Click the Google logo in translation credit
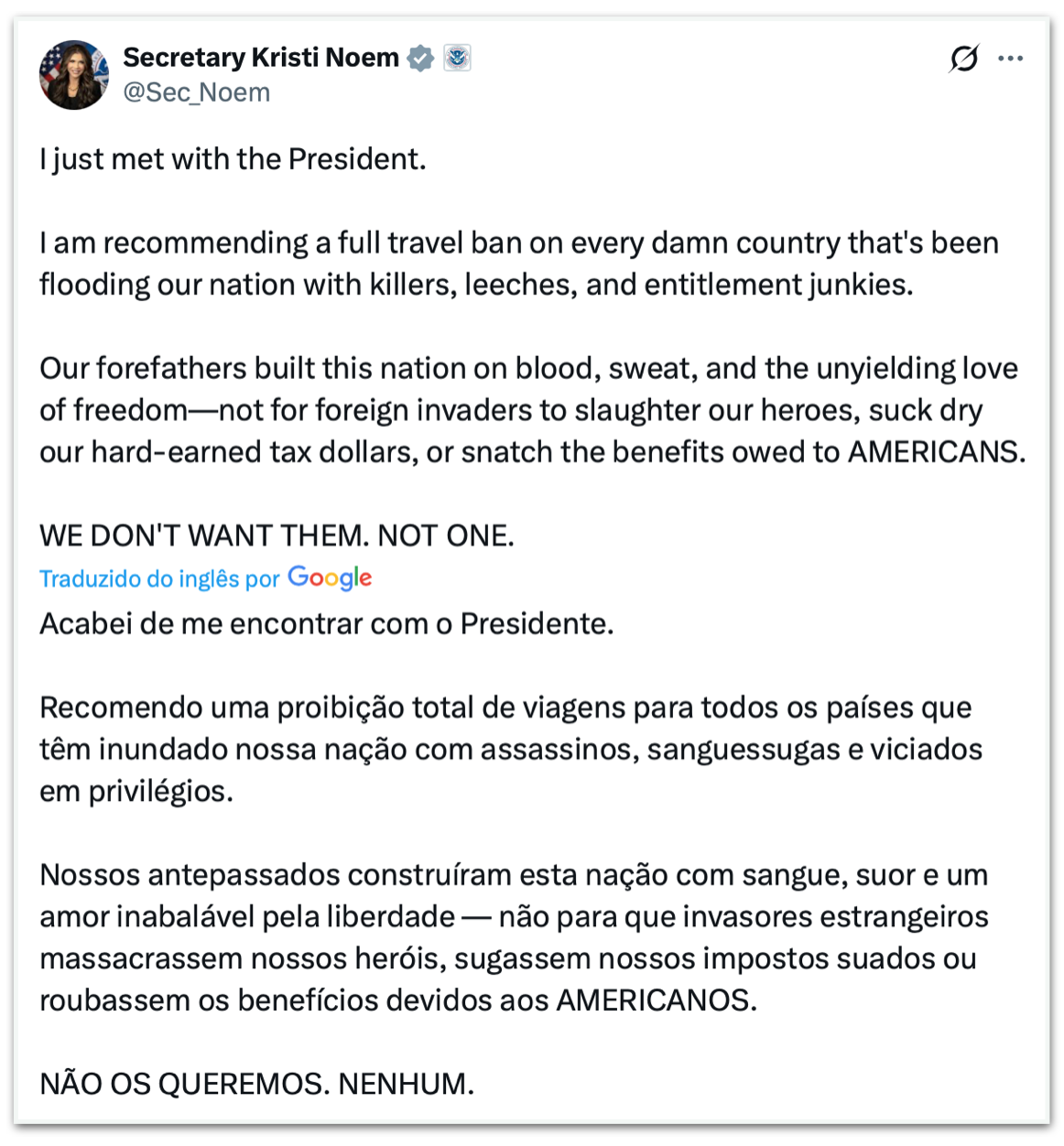Screen dimensions: 1064x1146 (x=330, y=578)
